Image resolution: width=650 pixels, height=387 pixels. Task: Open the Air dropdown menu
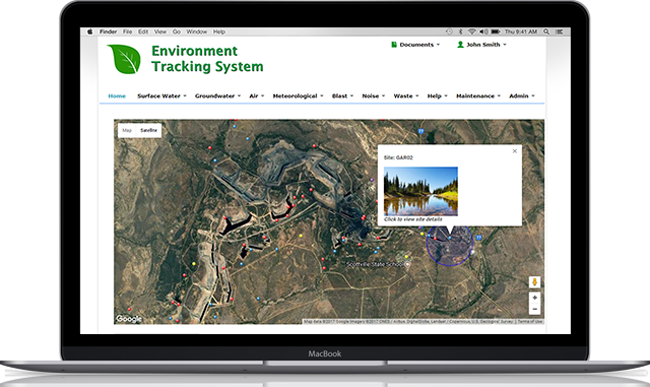coord(257,96)
